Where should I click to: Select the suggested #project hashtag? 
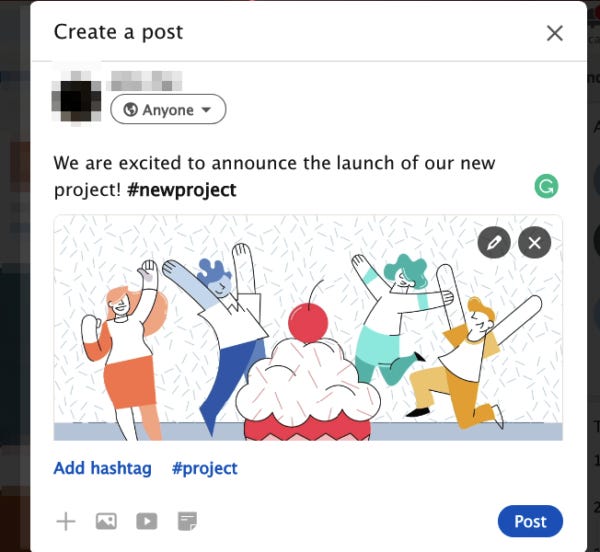point(205,468)
